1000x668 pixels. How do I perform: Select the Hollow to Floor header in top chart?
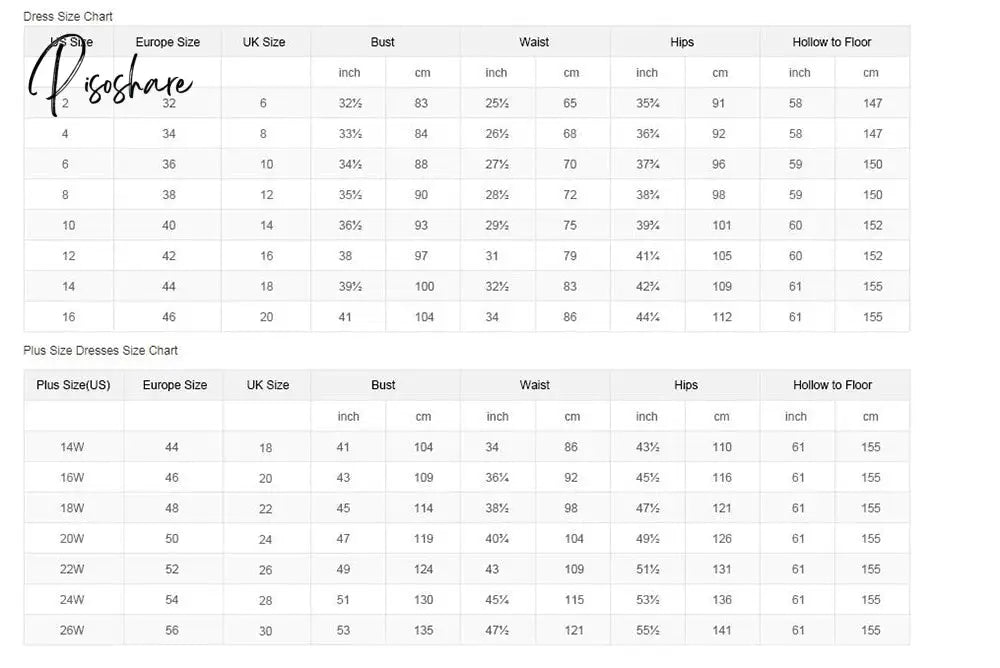pyautogui.click(x=832, y=42)
